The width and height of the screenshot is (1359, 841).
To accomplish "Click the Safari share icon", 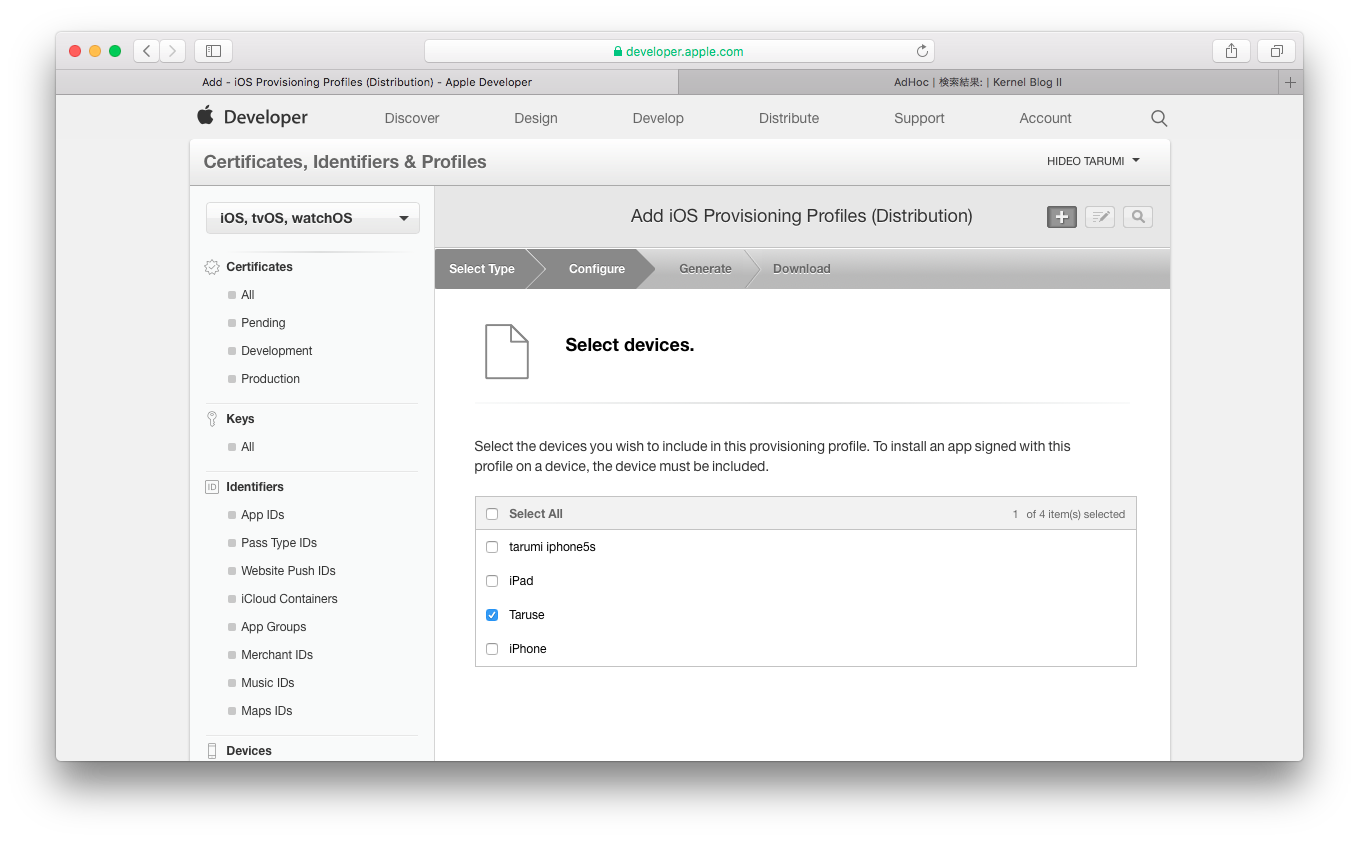I will [1231, 51].
